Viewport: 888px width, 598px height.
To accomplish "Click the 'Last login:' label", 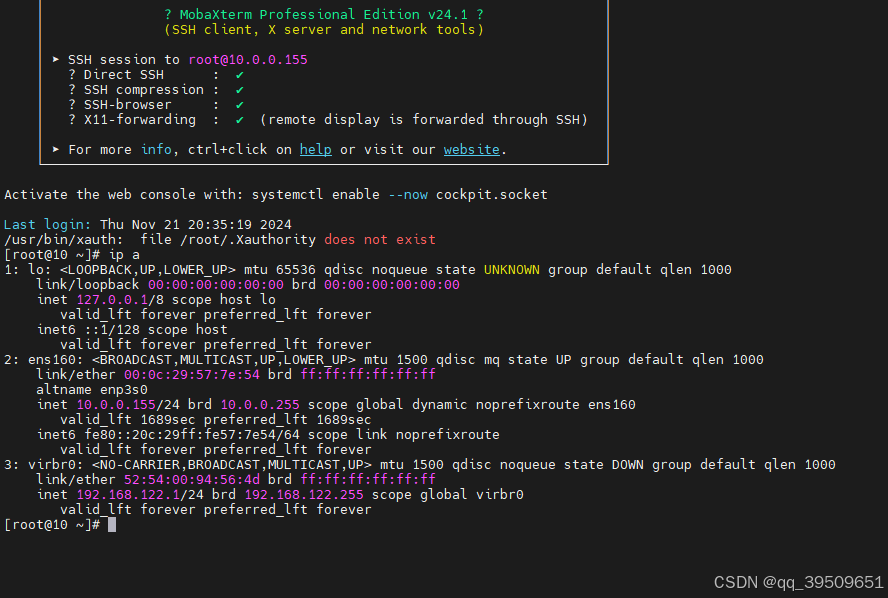I will (47, 225).
